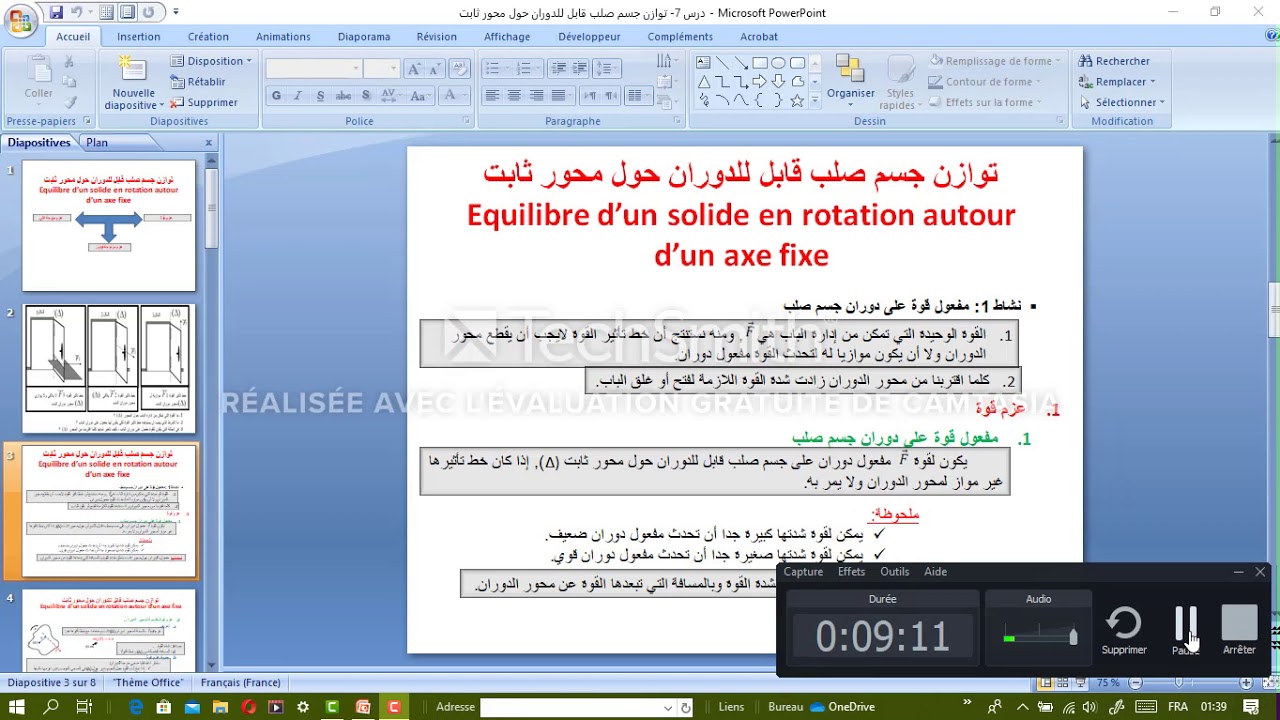Open the Office button menu
This screenshot has width=1280, height=720.
20,21
